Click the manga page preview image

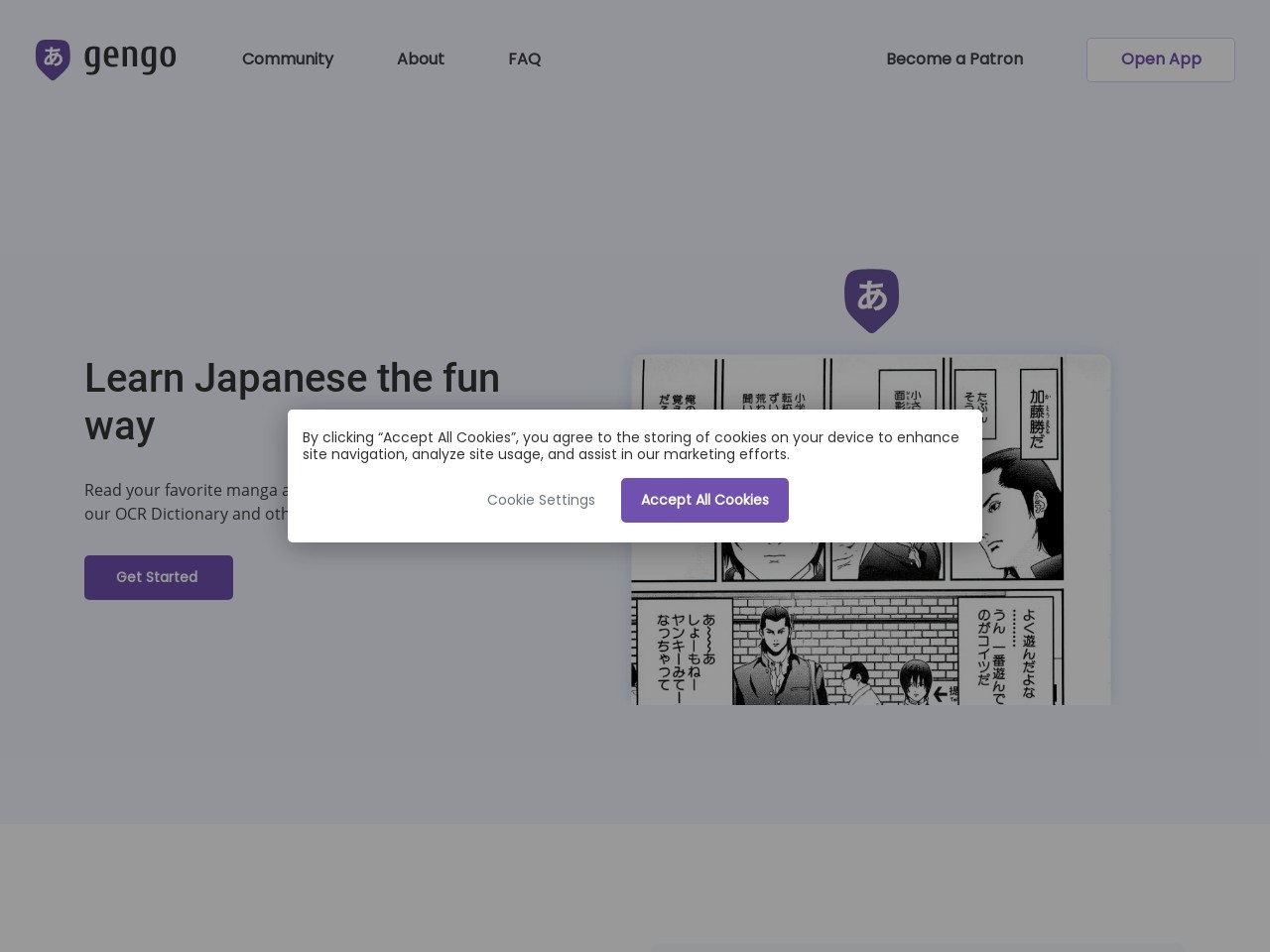[x=871, y=531]
